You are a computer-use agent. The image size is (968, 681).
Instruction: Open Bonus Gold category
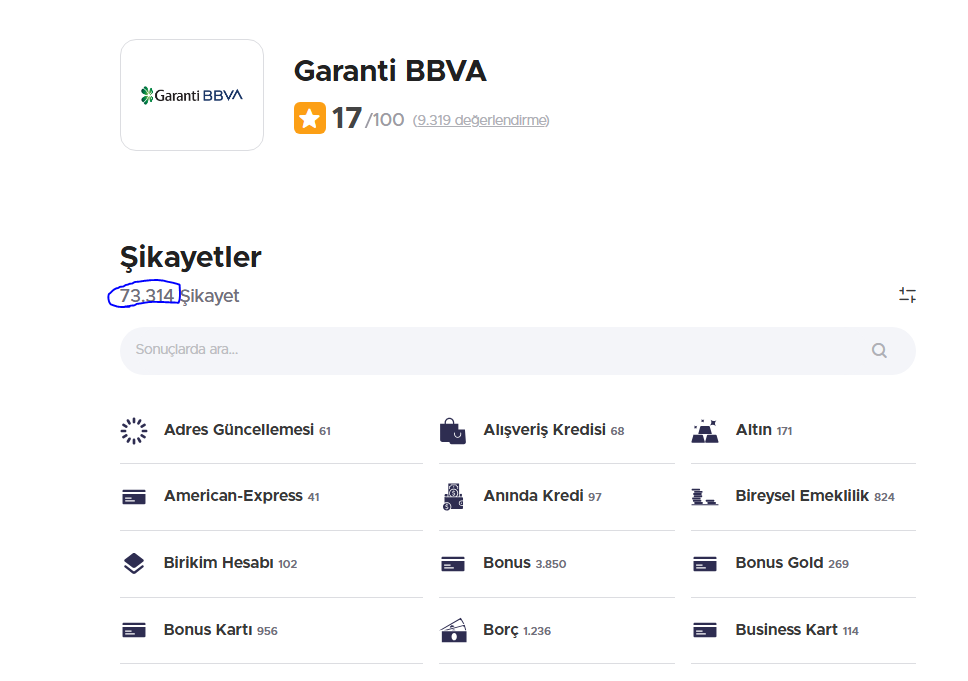coord(779,562)
